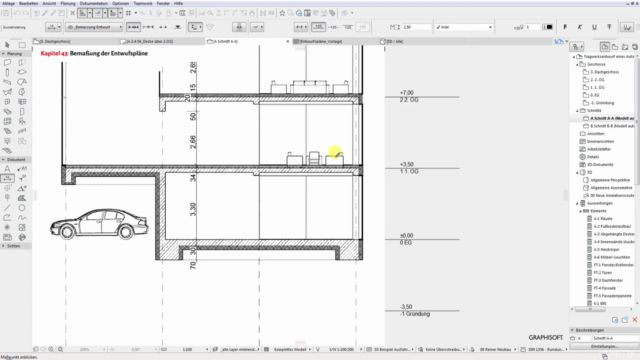Screen dimensions: 640x360
Task: Click the Undo arrow in the toolbar
Action: 17,13
